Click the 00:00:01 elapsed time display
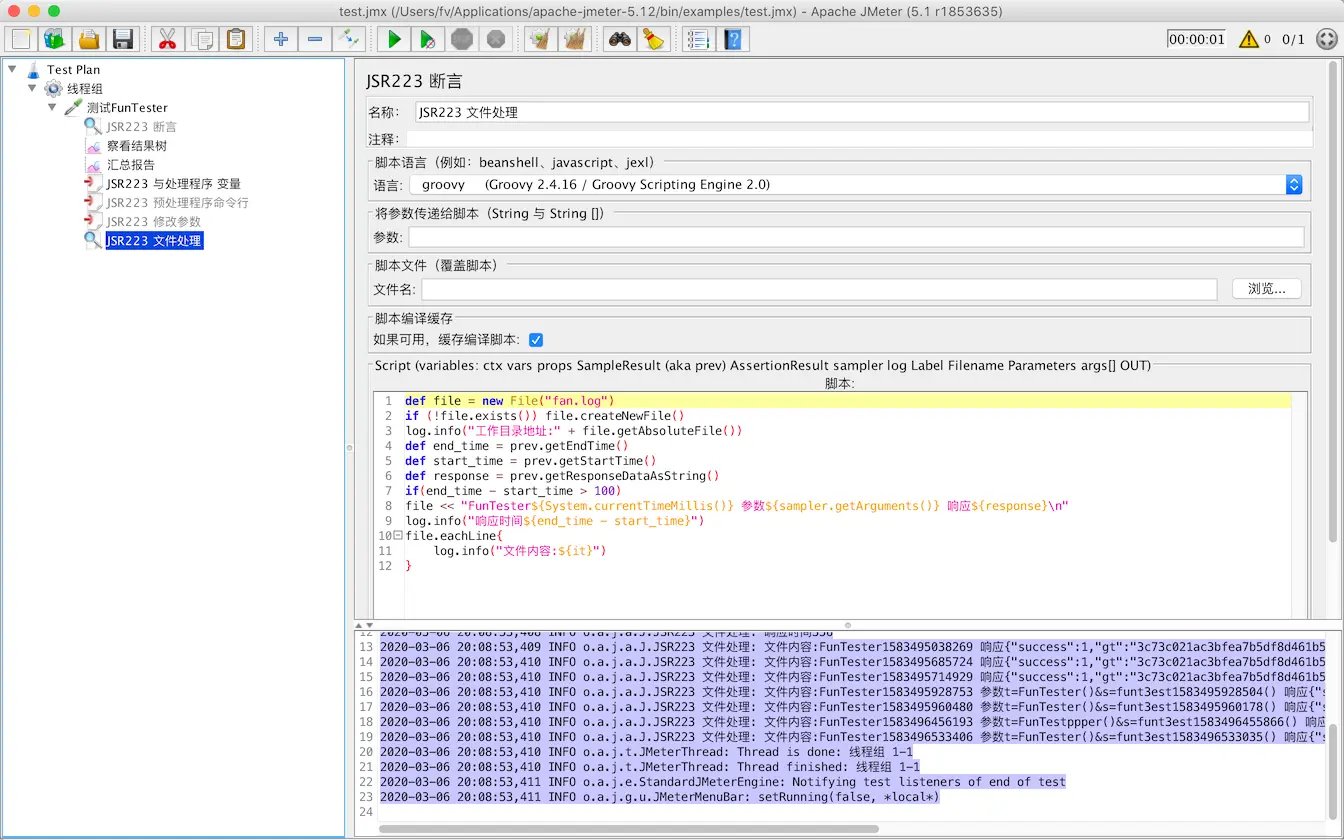 pyautogui.click(x=1196, y=39)
